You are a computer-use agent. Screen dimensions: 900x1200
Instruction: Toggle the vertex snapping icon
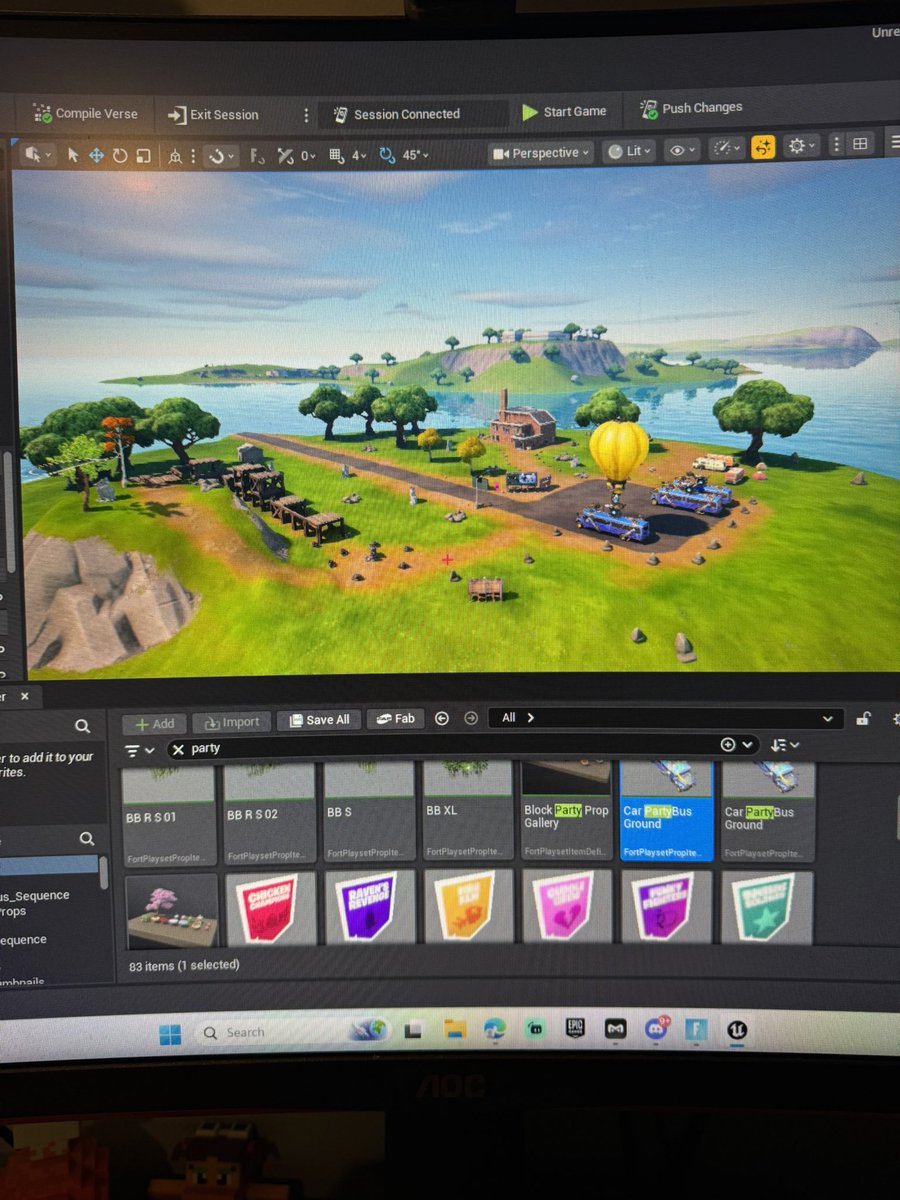pyautogui.click(x=257, y=156)
